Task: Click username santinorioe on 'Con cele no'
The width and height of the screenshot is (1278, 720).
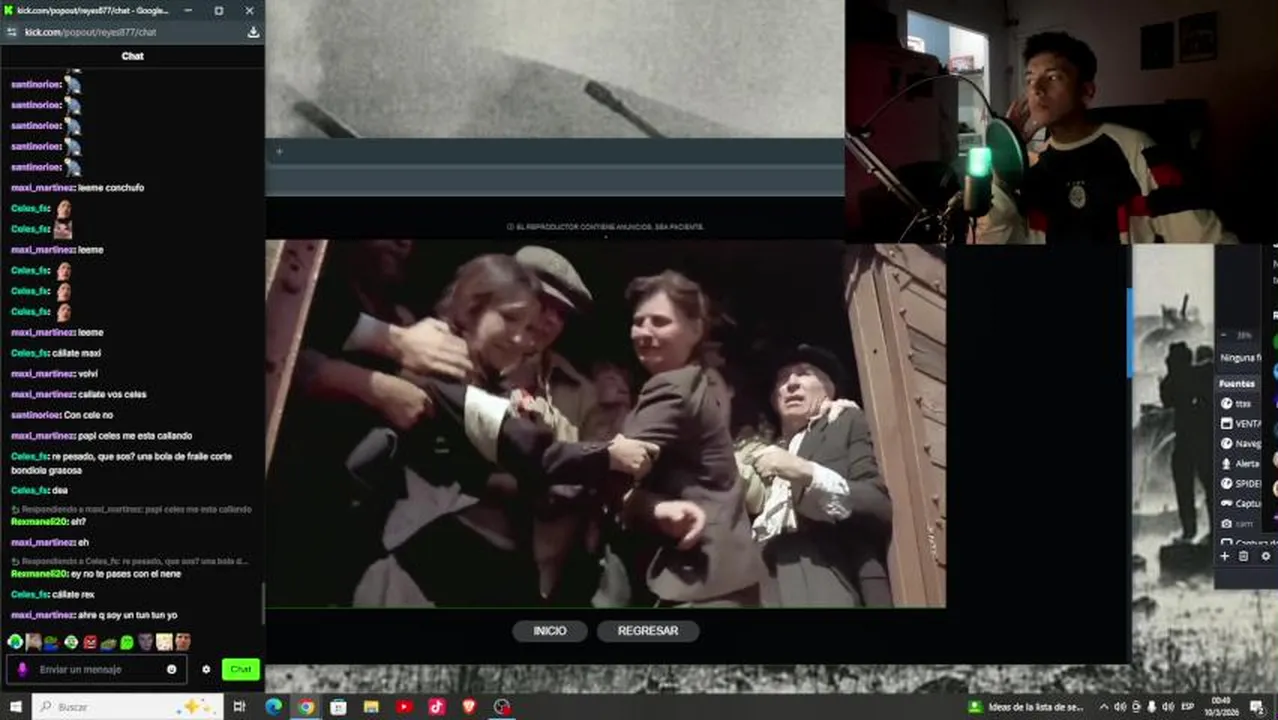Action: click(x=35, y=415)
